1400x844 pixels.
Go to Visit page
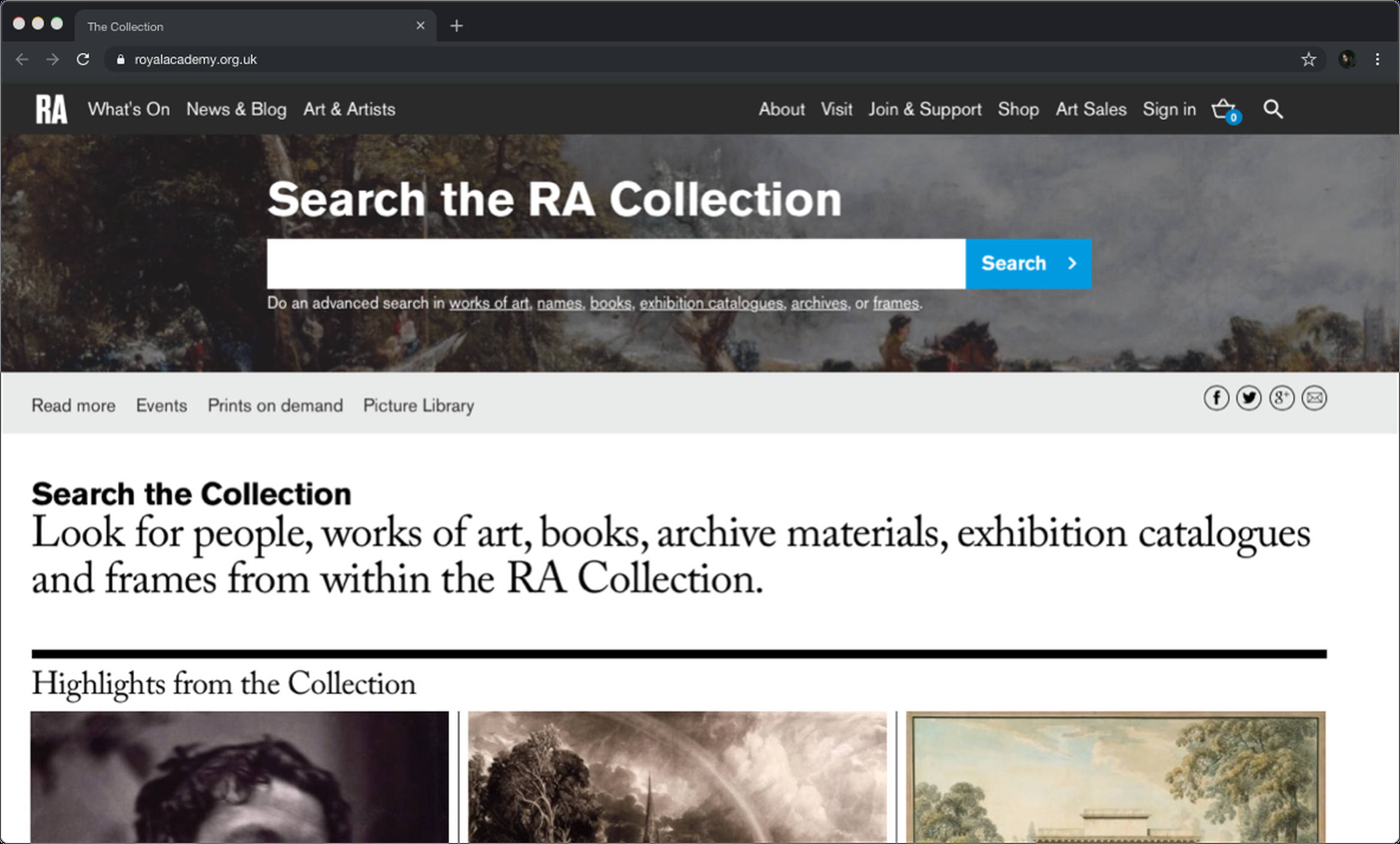click(x=836, y=109)
